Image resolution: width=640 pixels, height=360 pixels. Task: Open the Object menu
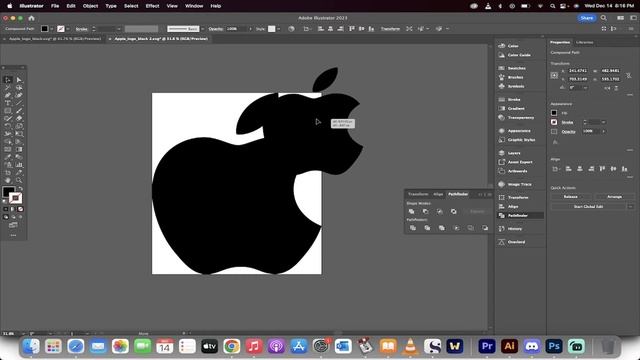tap(90, 6)
